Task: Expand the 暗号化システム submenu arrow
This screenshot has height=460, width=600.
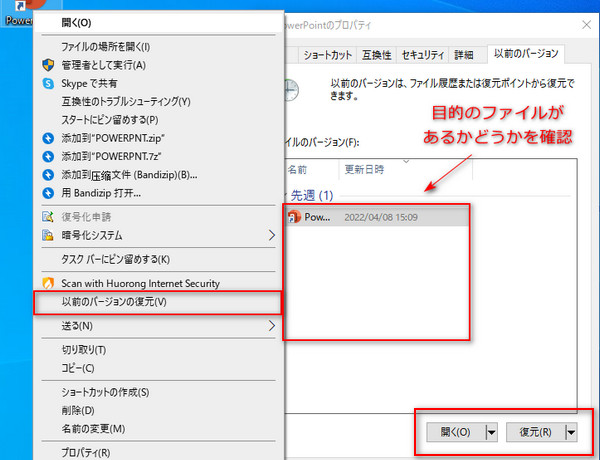Action: [x=272, y=235]
